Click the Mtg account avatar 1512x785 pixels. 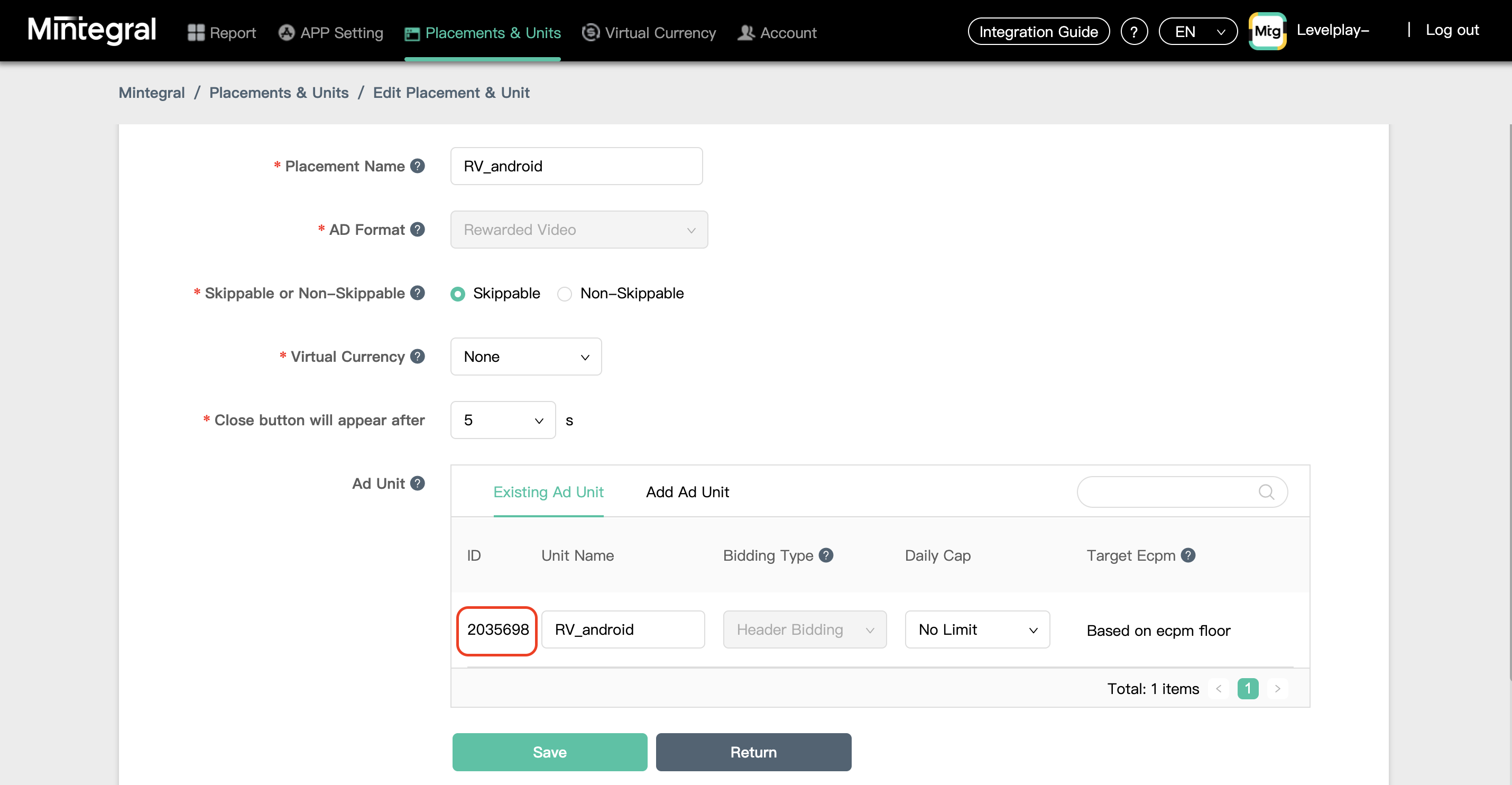click(1267, 31)
